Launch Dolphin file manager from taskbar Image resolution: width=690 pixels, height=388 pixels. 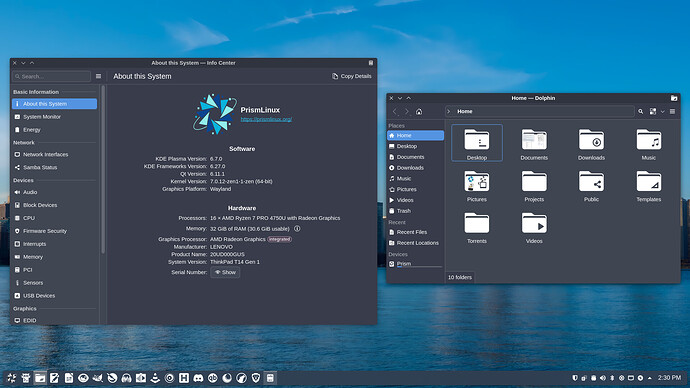(x=40, y=377)
